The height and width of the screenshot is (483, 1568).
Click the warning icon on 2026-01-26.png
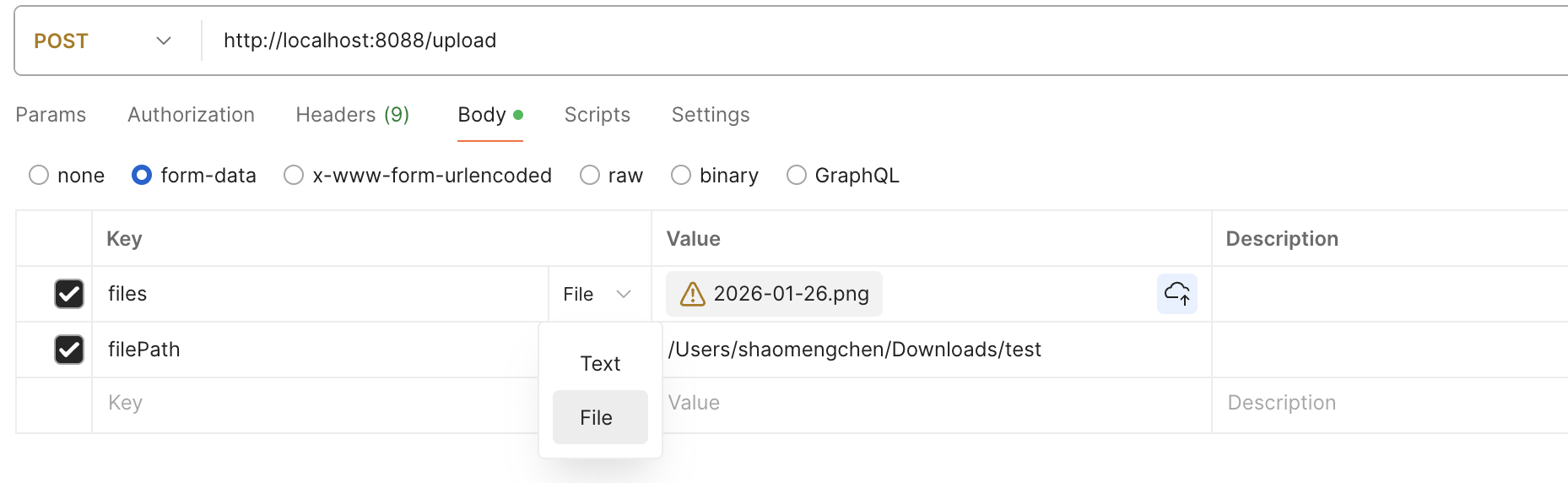click(692, 294)
